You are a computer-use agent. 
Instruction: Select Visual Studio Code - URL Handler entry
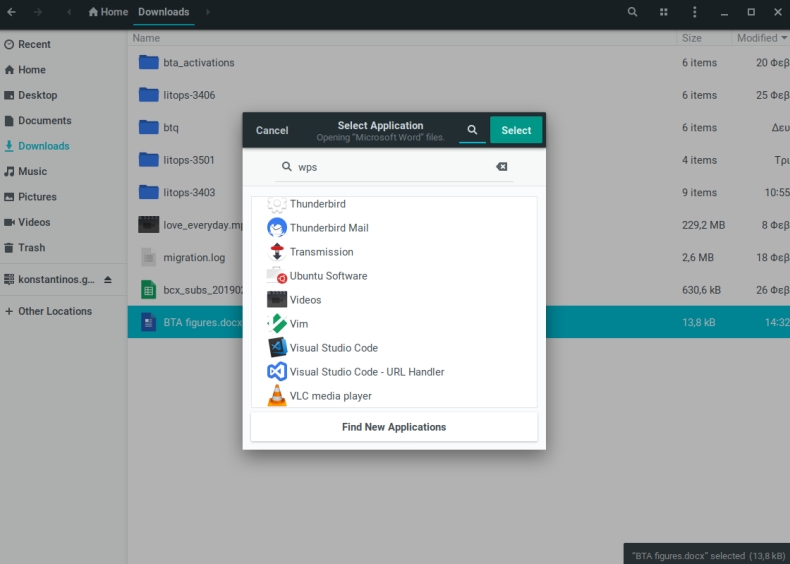coord(366,372)
